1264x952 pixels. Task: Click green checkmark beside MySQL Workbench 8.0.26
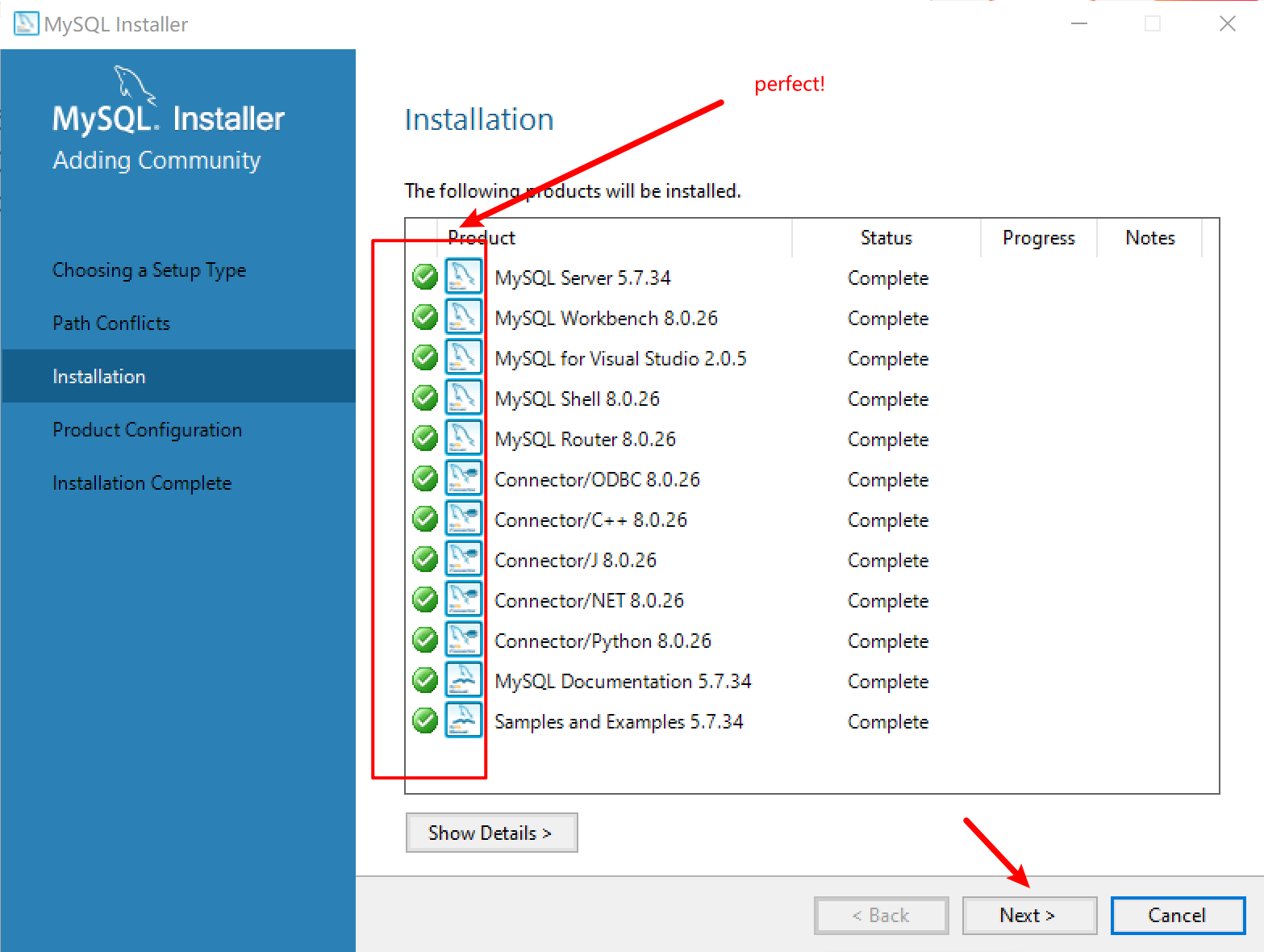(425, 317)
